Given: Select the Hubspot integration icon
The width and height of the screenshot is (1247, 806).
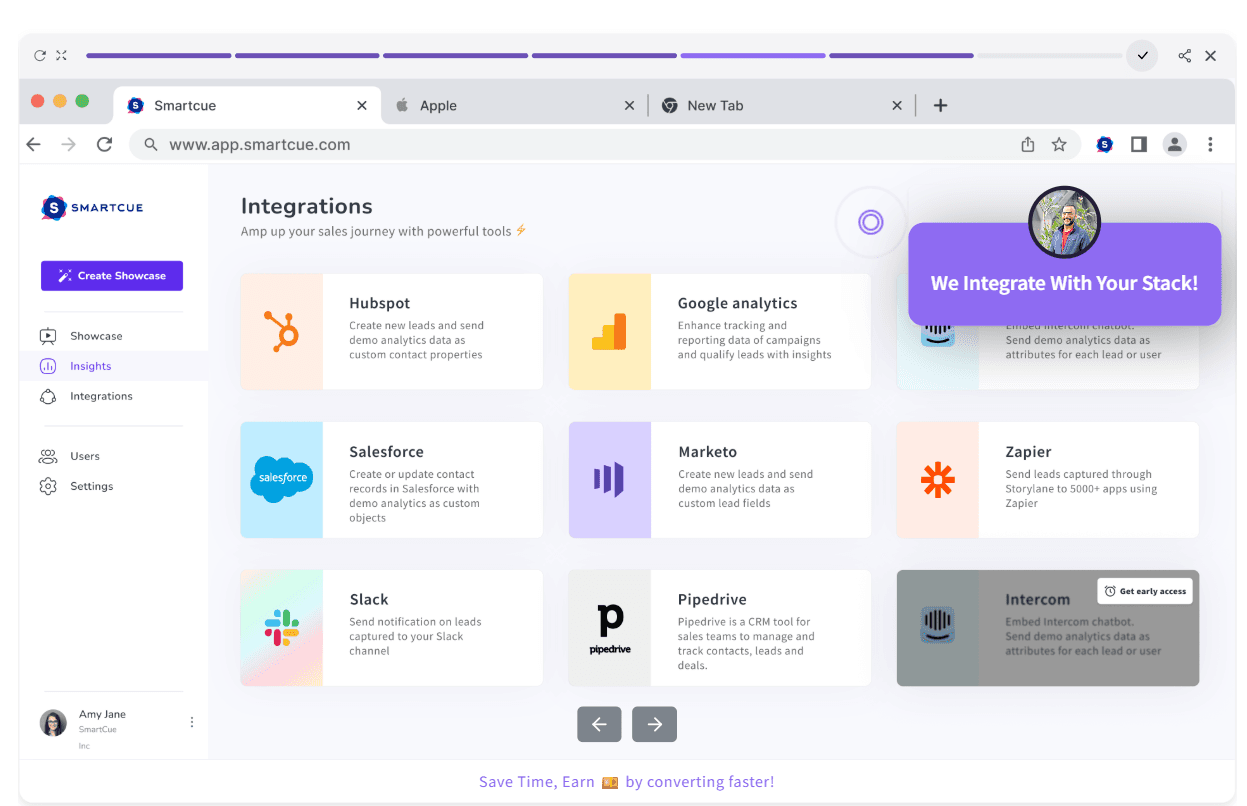Looking at the screenshot, I should pos(283,331).
